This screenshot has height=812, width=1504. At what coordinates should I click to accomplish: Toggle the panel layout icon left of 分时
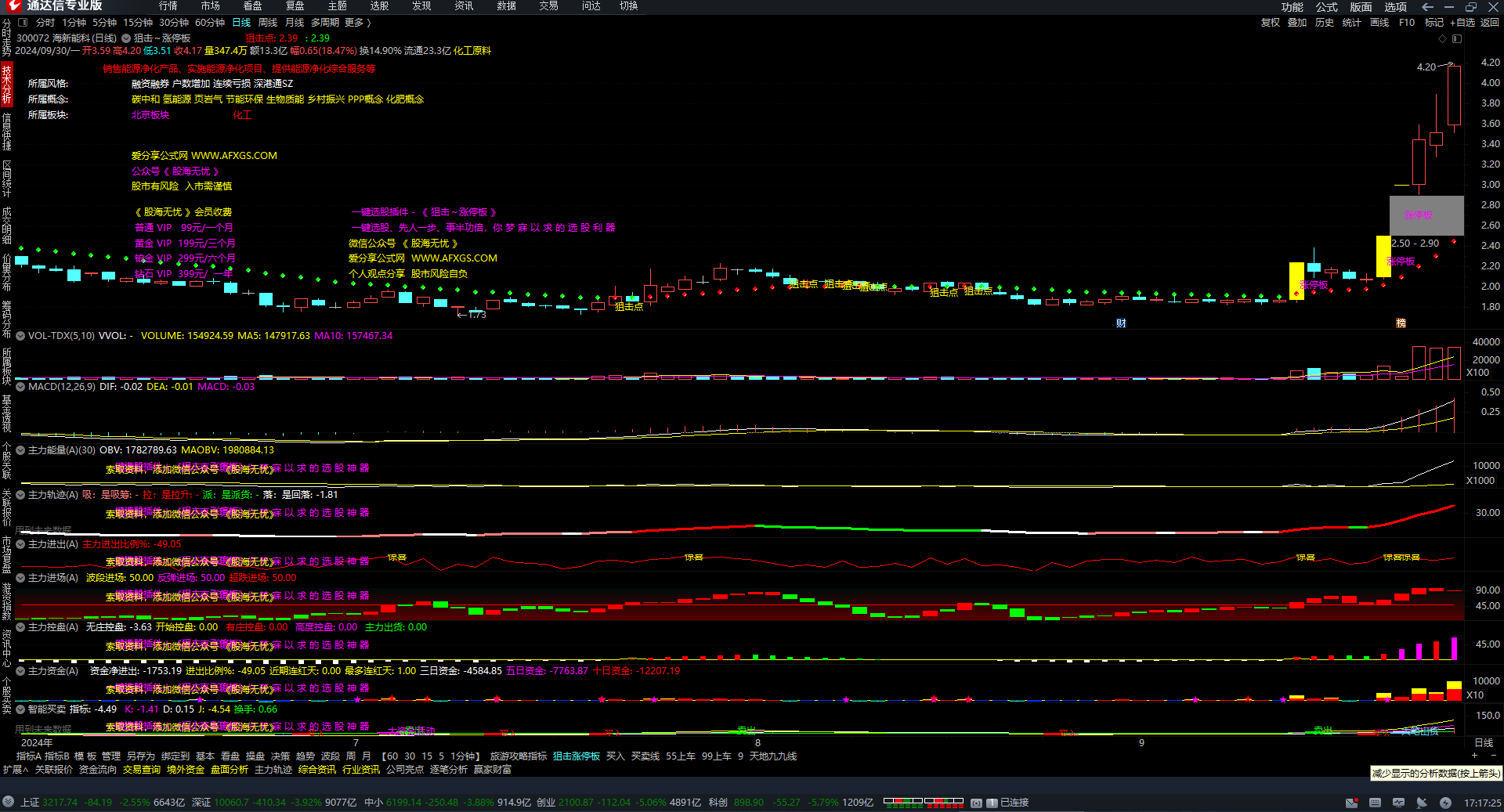pyautogui.click(x=23, y=23)
